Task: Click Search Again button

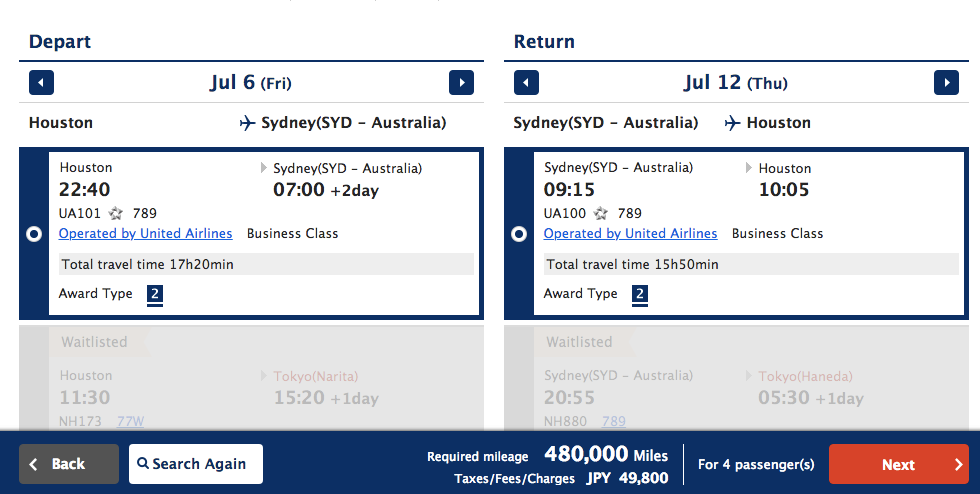Action: (196, 464)
